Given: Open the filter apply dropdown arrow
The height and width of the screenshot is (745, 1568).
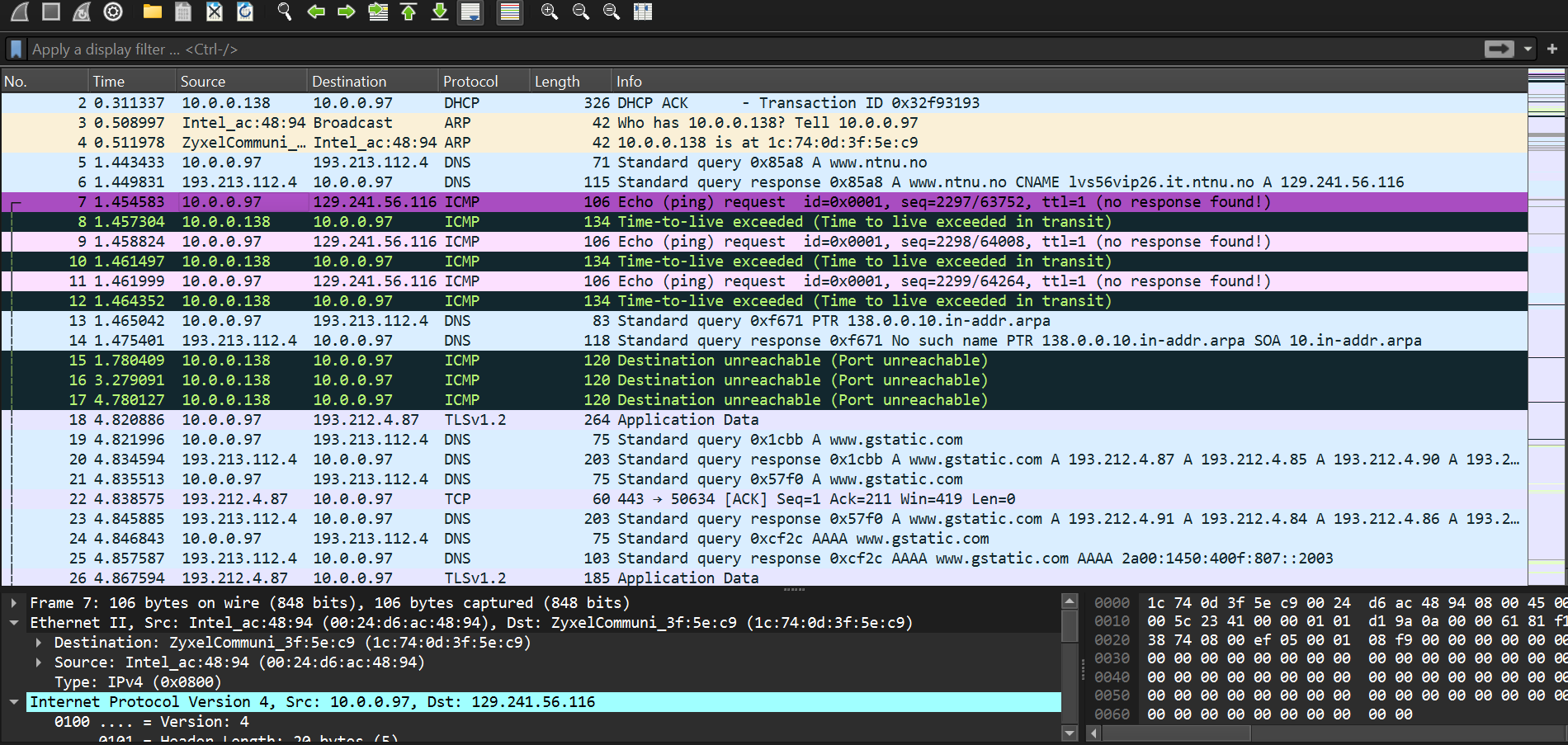Looking at the screenshot, I should pos(1527,49).
